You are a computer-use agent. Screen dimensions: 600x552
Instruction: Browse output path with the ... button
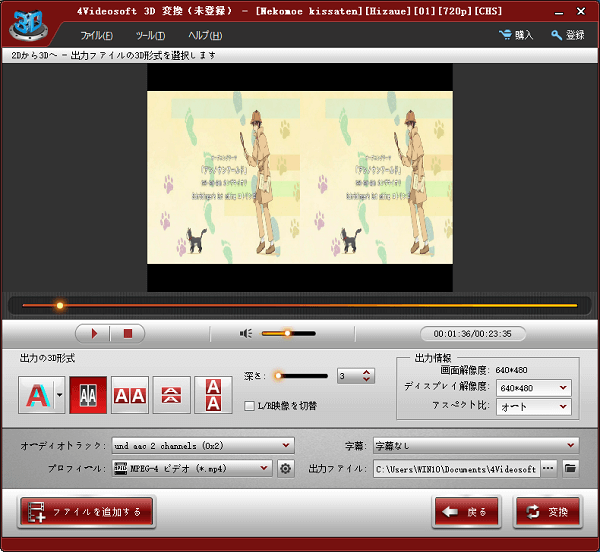tap(548, 469)
